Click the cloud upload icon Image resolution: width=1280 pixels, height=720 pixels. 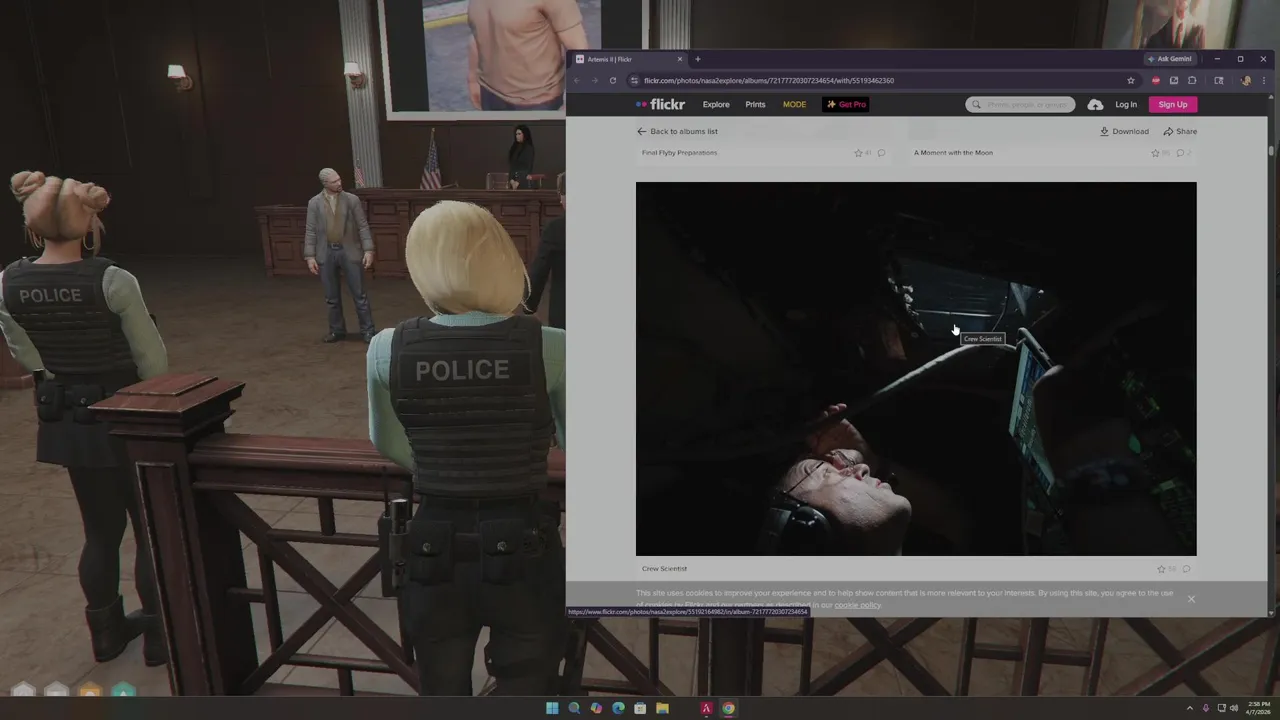click(x=1095, y=104)
